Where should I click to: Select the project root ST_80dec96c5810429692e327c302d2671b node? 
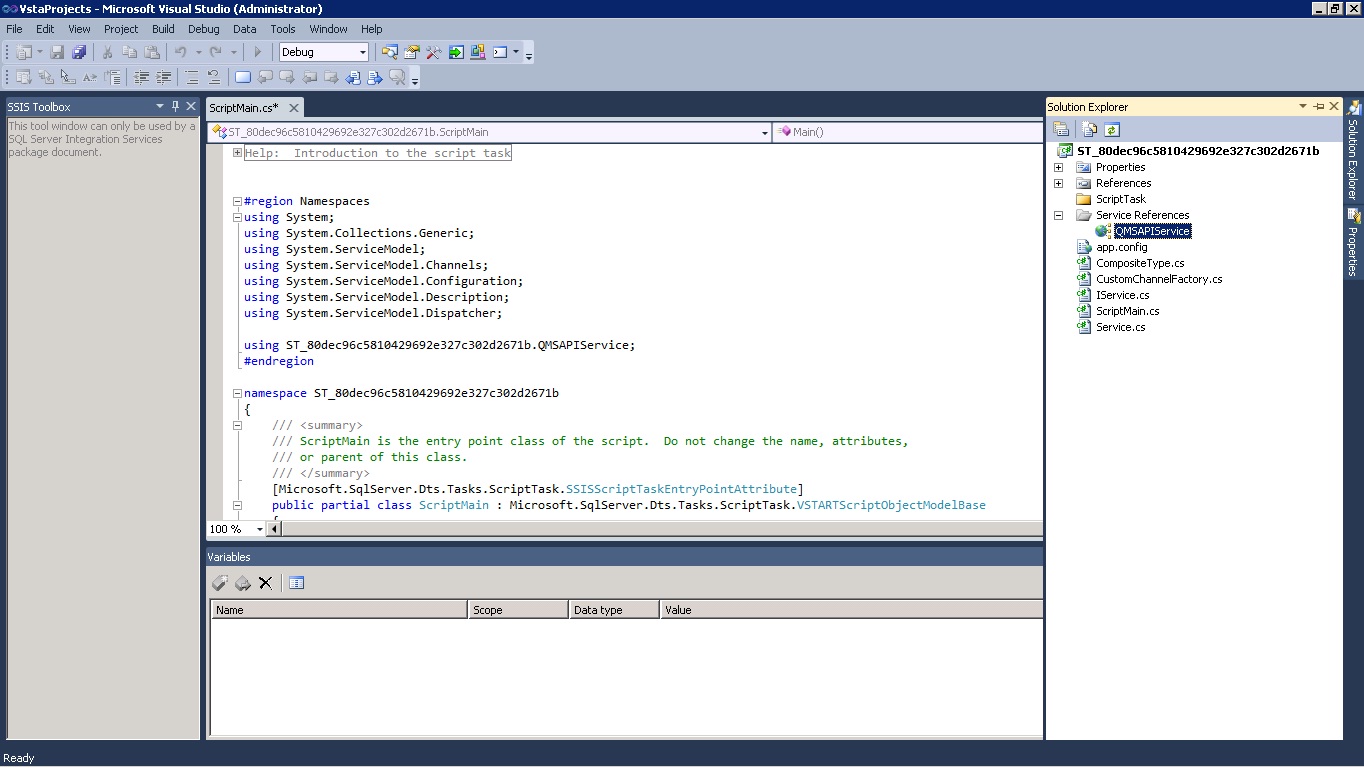[x=1198, y=151]
